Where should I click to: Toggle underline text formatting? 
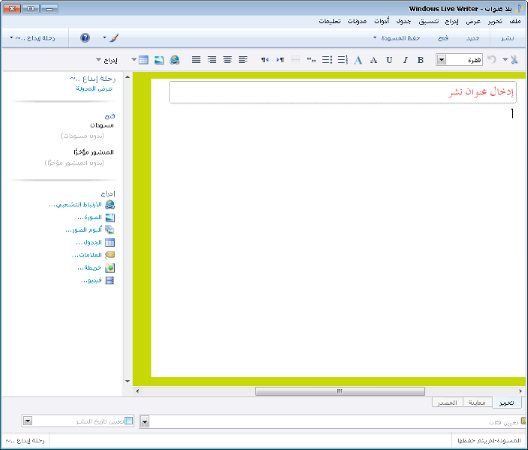pos(389,60)
